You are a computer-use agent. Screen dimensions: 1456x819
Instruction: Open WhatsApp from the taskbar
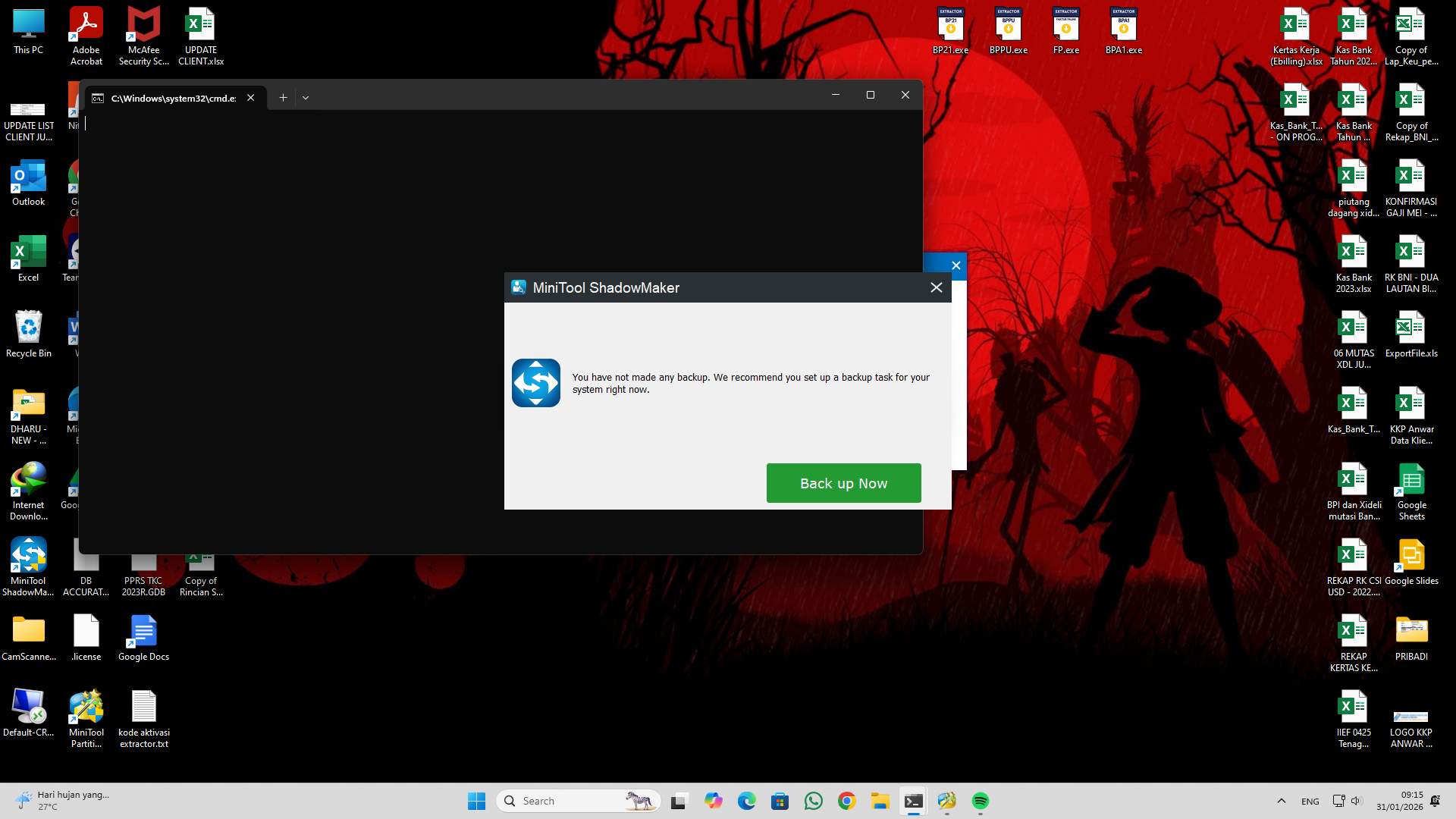(813, 800)
